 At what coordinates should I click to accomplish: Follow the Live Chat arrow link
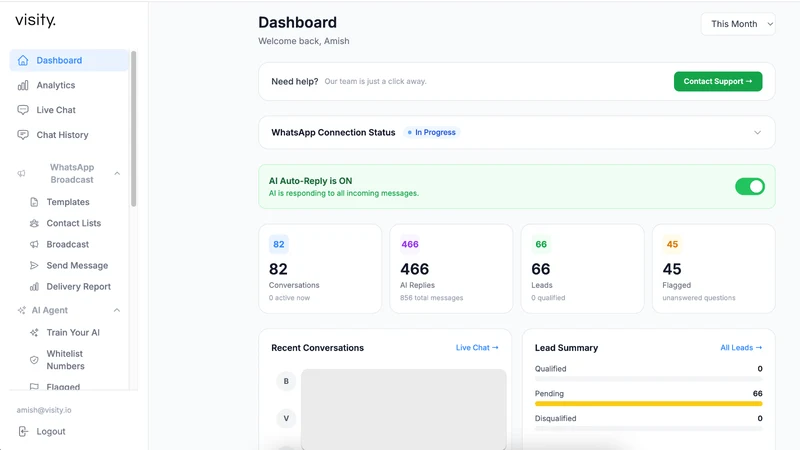[477, 347]
